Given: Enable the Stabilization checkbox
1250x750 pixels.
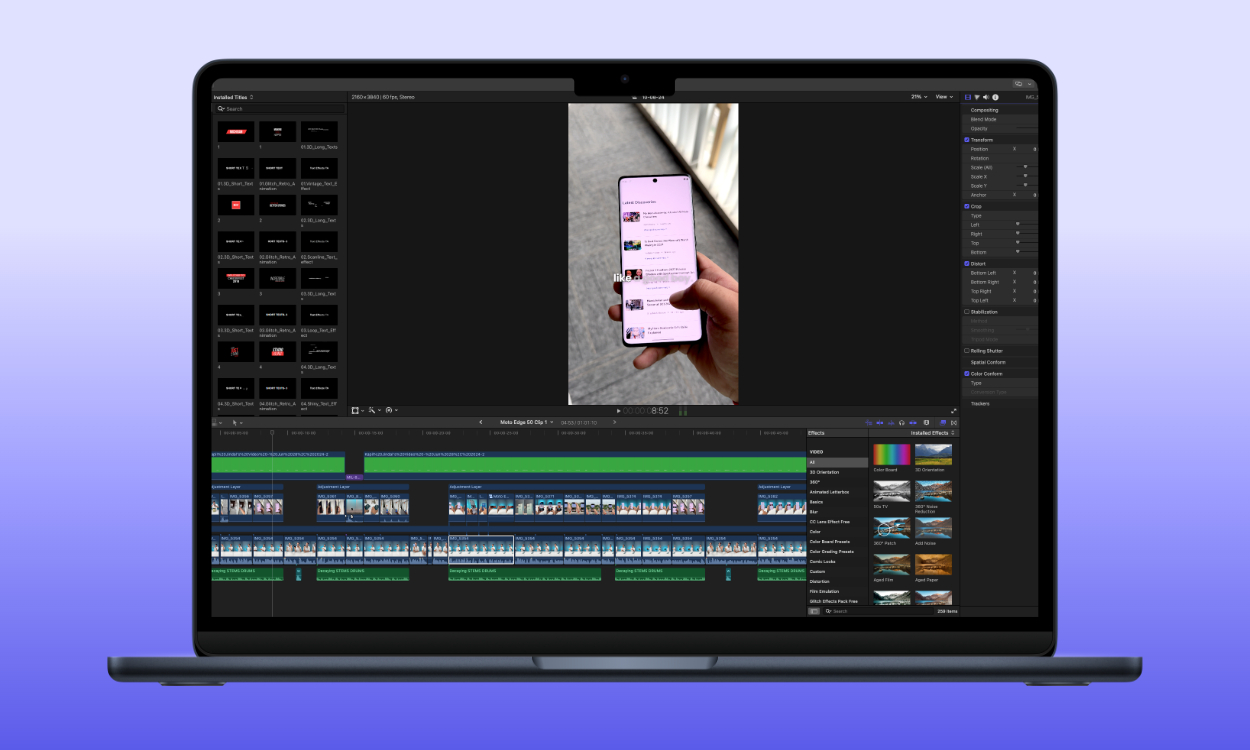Looking at the screenshot, I should click(966, 312).
